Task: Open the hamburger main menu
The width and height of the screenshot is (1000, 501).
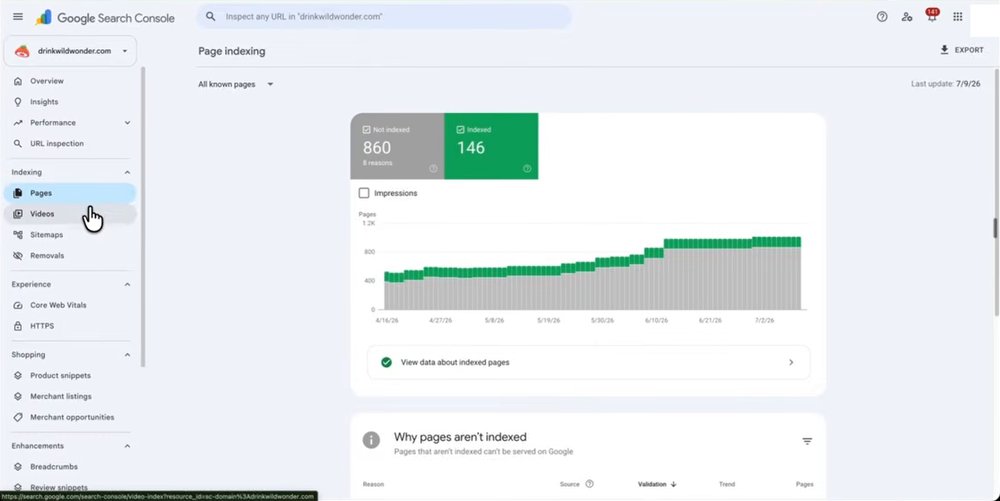Action: pos(18,17)
